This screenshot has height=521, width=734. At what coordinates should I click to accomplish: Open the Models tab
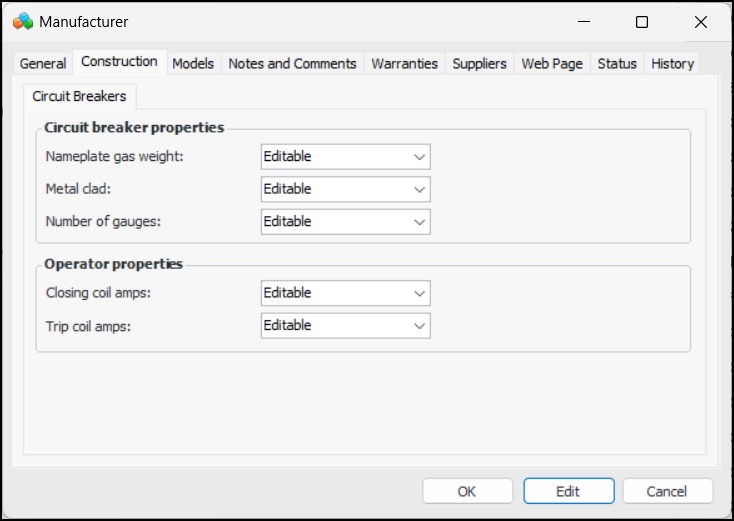[193, 64]
